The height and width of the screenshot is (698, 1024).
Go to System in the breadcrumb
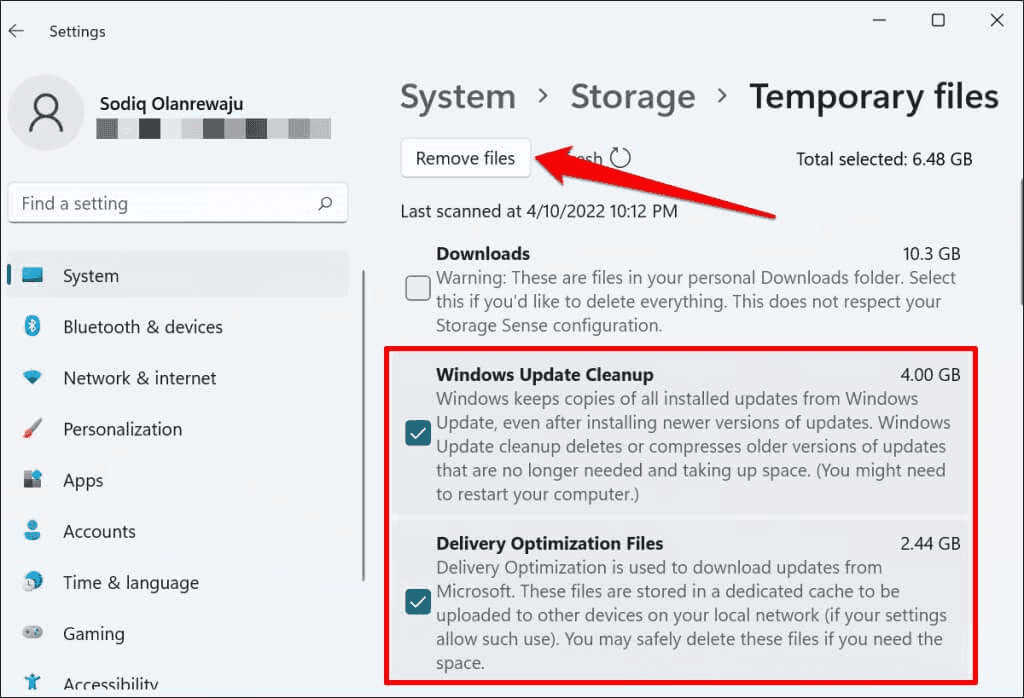[458, 97]
